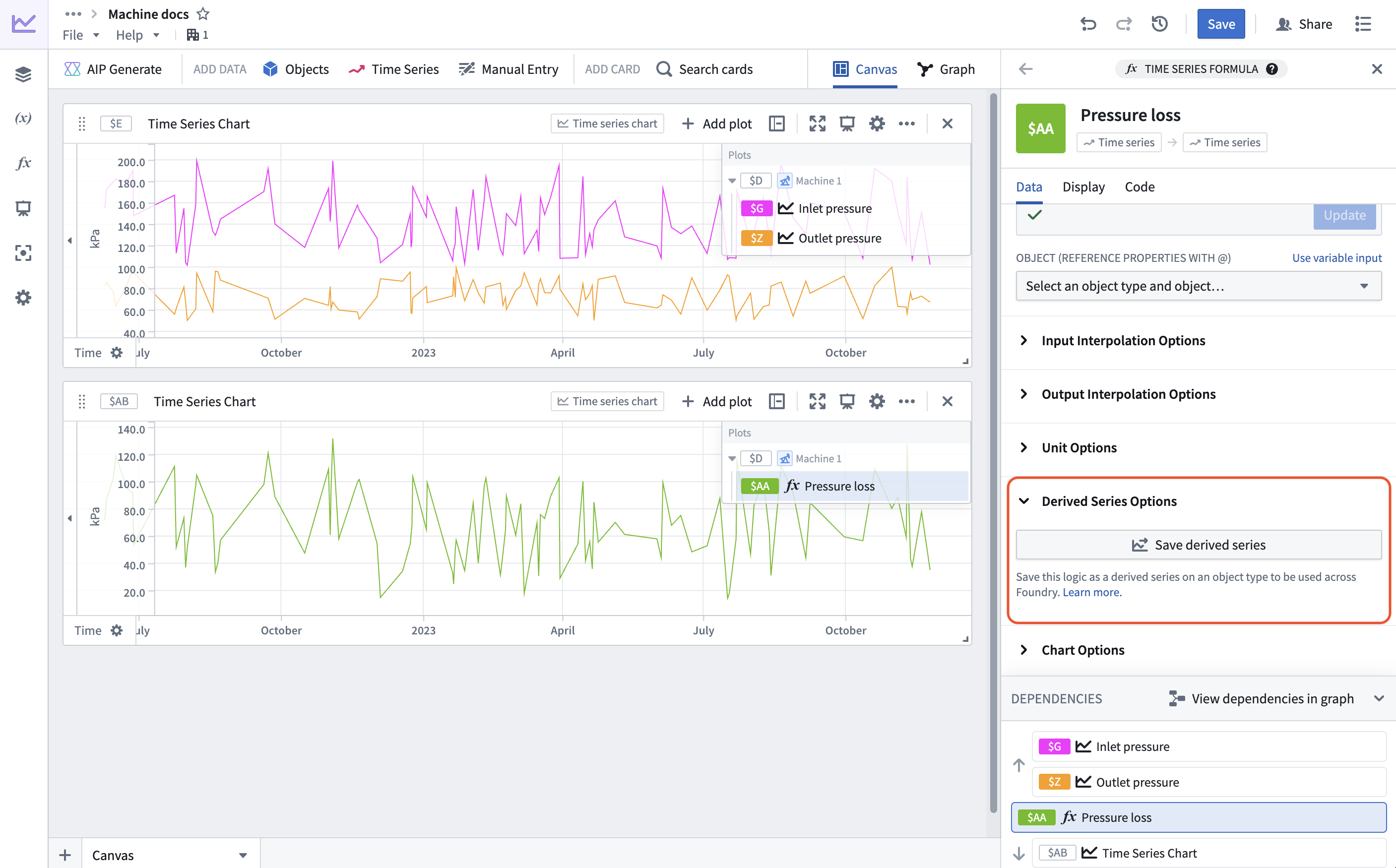Image resolution: width=1396 pixels, height=868 pixels.
Task: Switch to the Graph view tab
Action: (x=946, y=69)
